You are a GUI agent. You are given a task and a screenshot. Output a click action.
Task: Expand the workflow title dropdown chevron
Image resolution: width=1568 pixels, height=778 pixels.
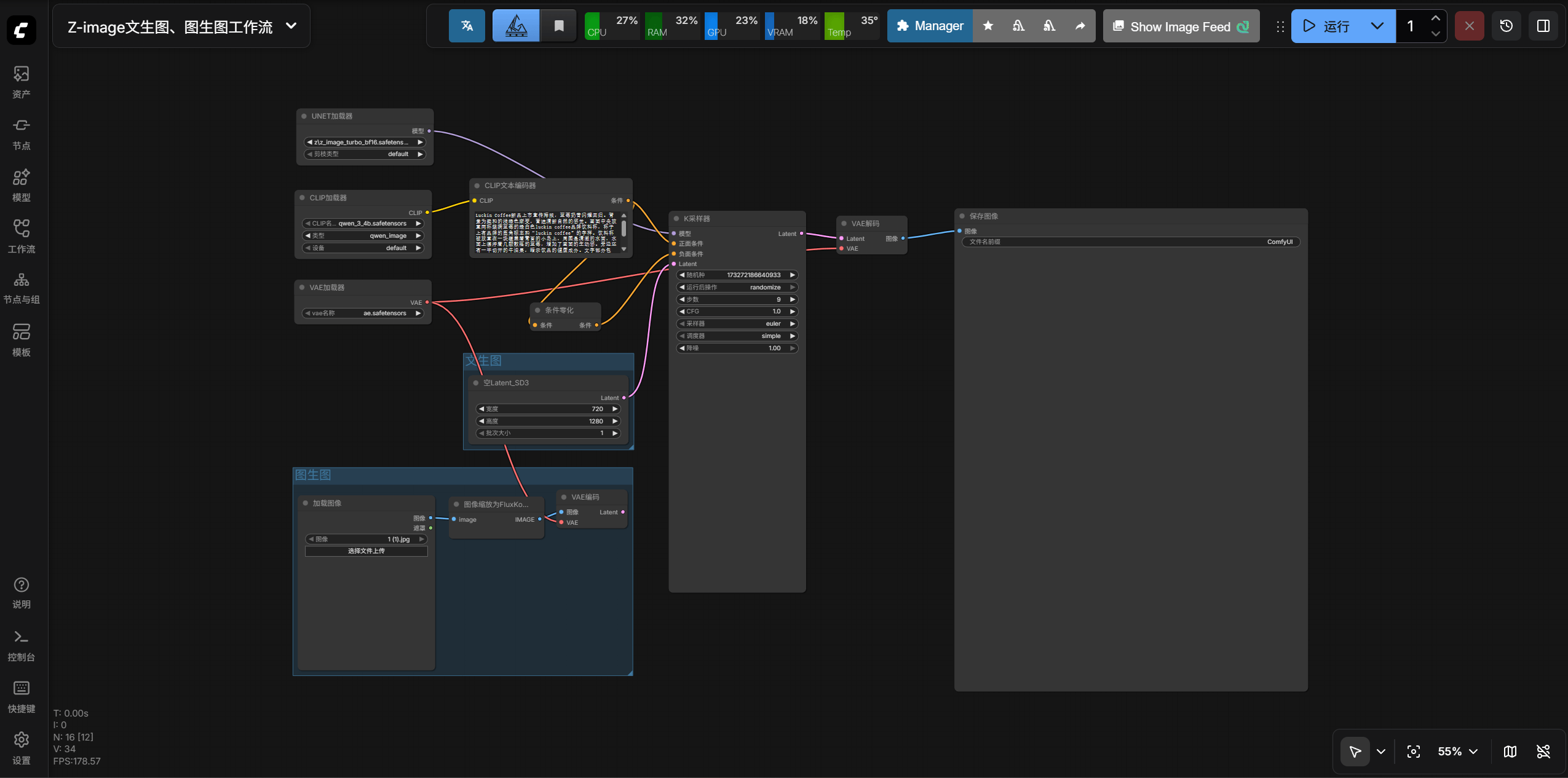click(x=291, y=26)
